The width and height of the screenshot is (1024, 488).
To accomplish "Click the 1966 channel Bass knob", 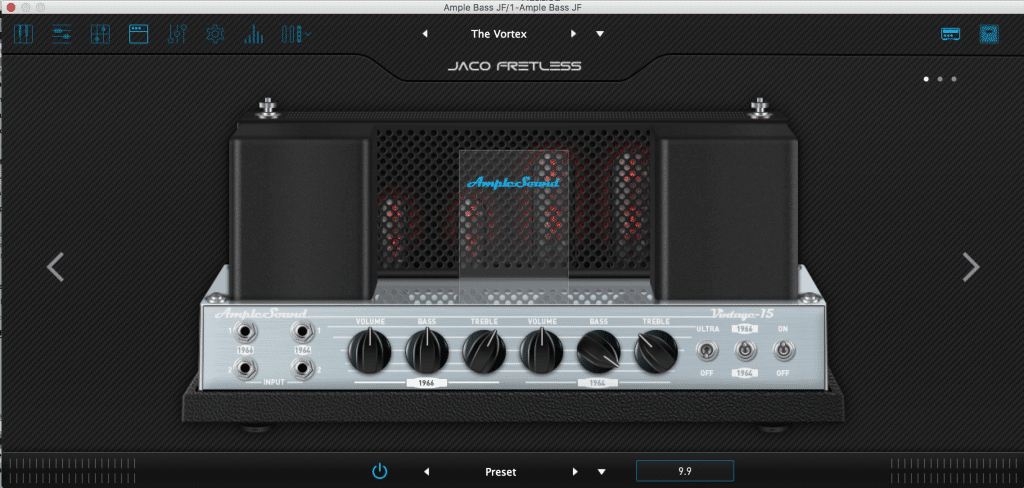I will (426, 351).
